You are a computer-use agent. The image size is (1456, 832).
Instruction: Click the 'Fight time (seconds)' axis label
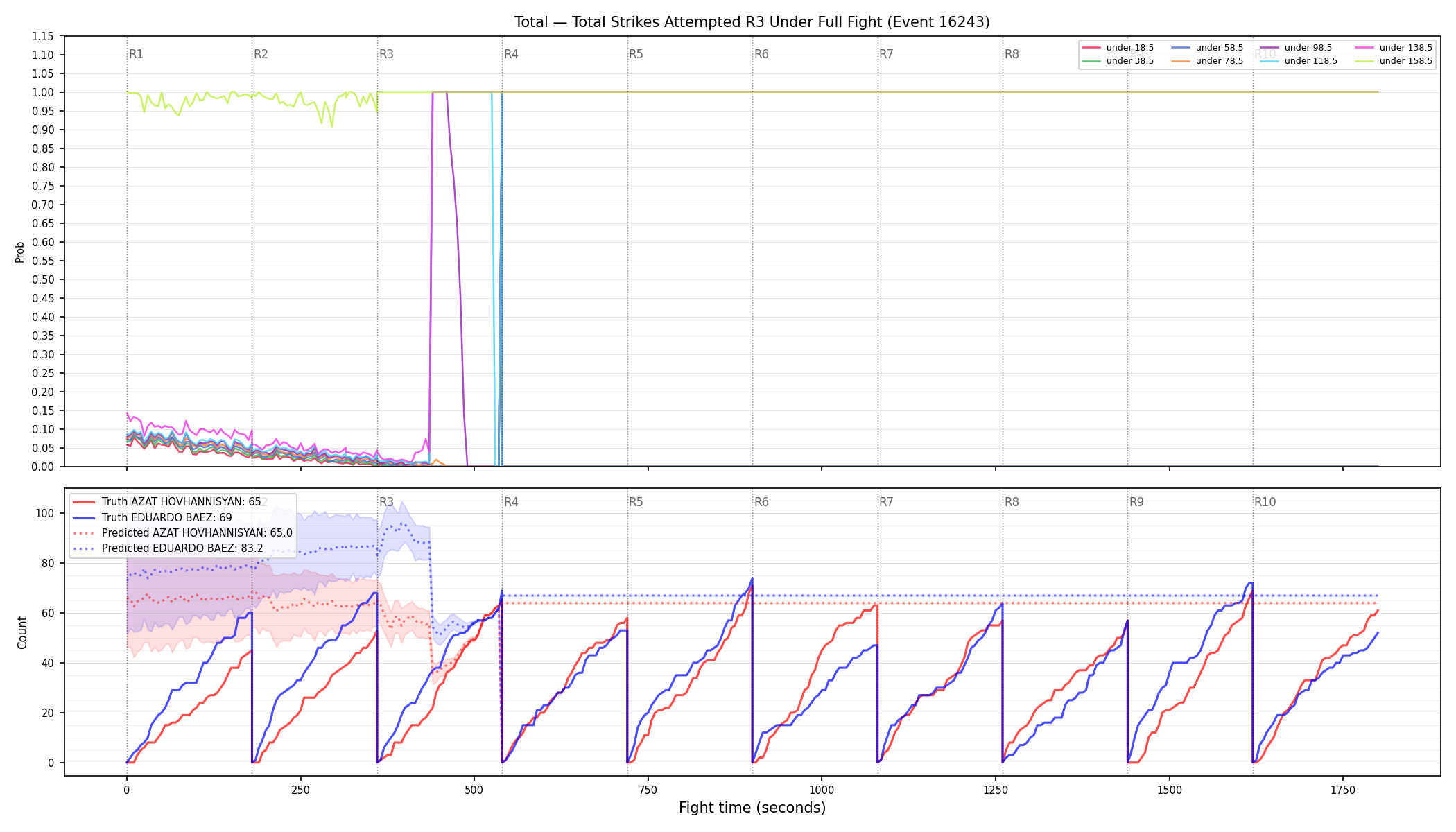click(752, 808)
